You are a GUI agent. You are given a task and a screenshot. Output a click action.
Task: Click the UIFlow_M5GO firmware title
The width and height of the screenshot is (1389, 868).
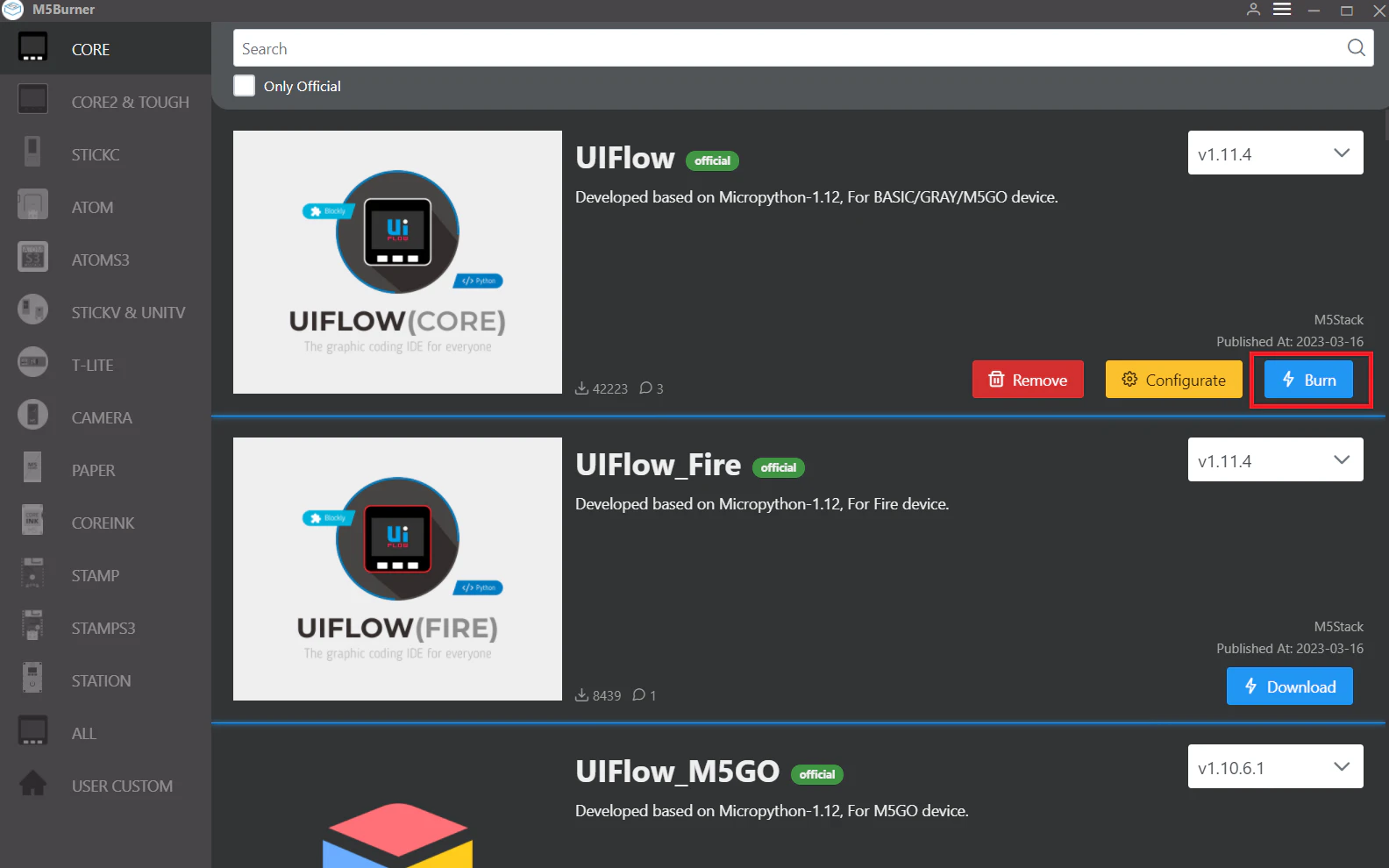click(x=677, y=772)
